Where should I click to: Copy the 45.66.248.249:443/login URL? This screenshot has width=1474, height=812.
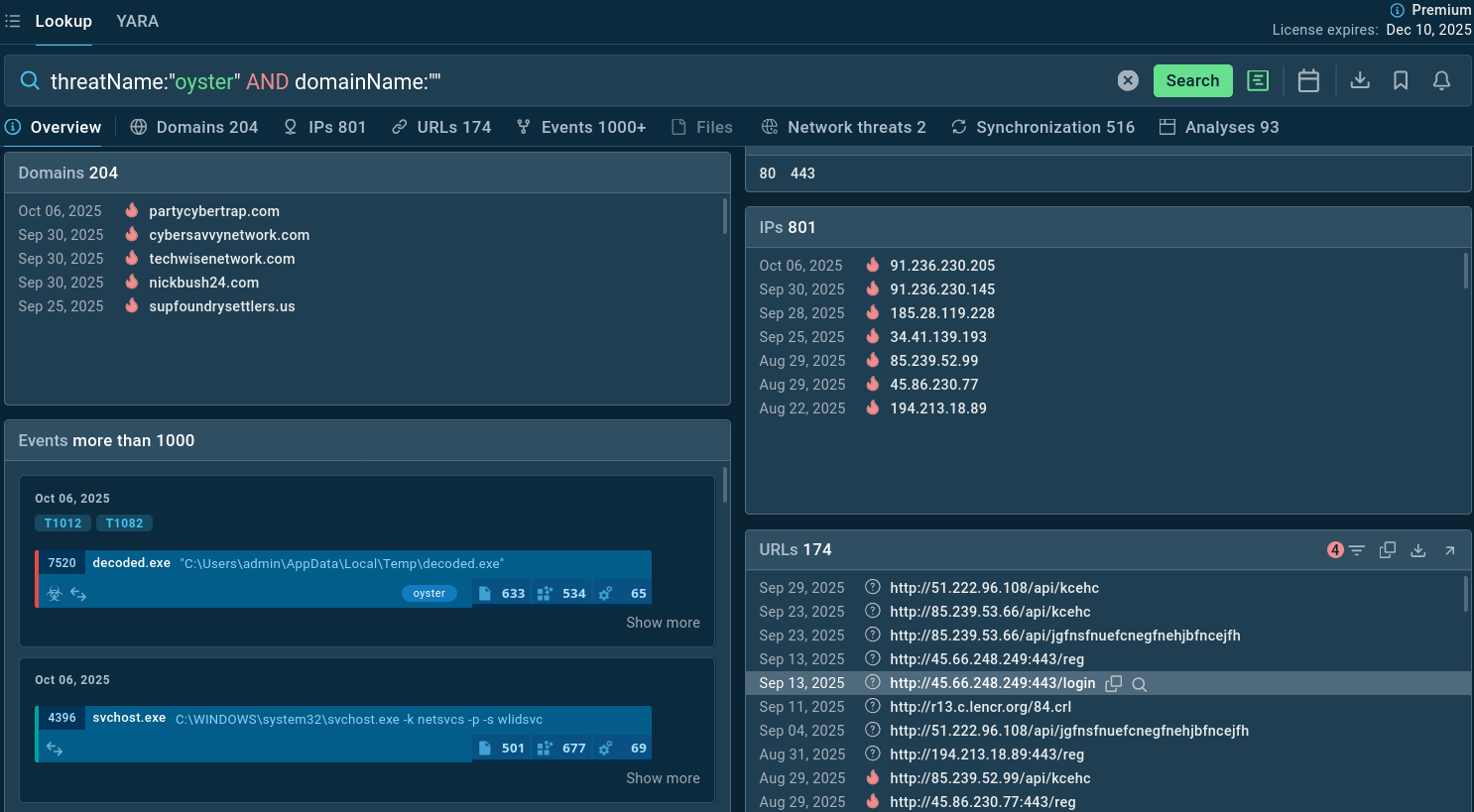coord(1114,684)
